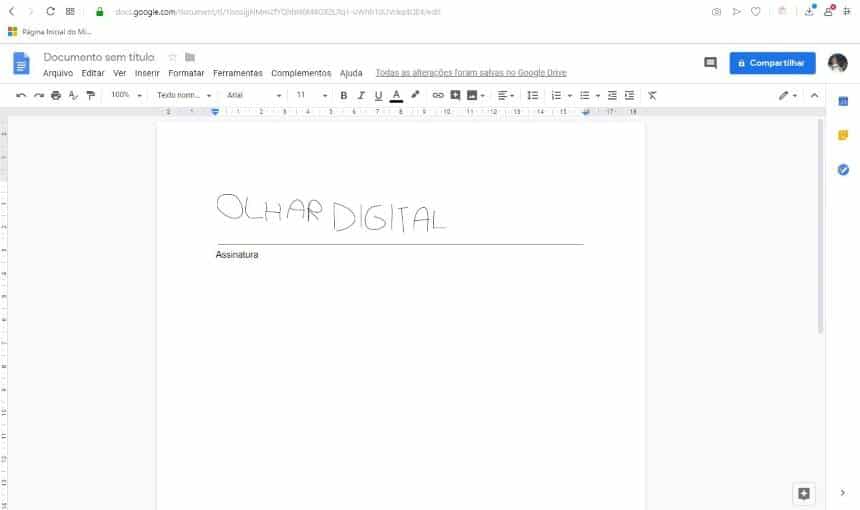Collapse side panel chevron
Screen dimensions: 860x510
[843, 493]
